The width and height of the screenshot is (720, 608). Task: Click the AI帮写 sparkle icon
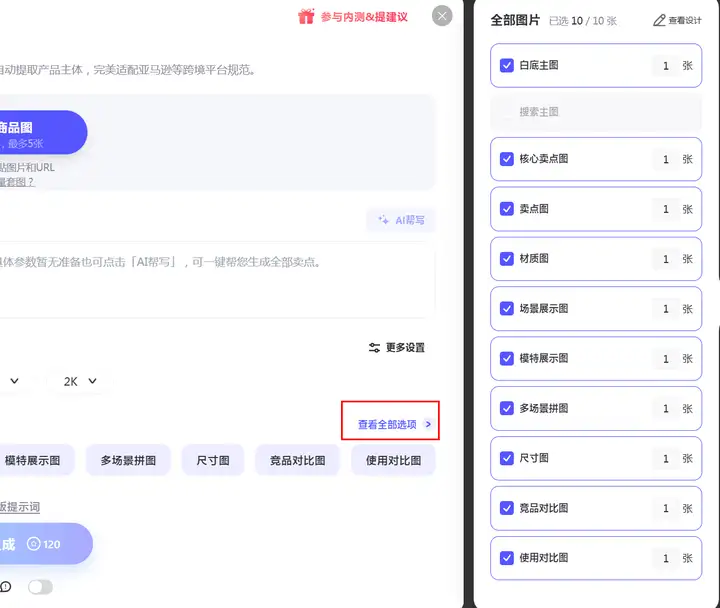pyautogui.click(x=383, y=220)
